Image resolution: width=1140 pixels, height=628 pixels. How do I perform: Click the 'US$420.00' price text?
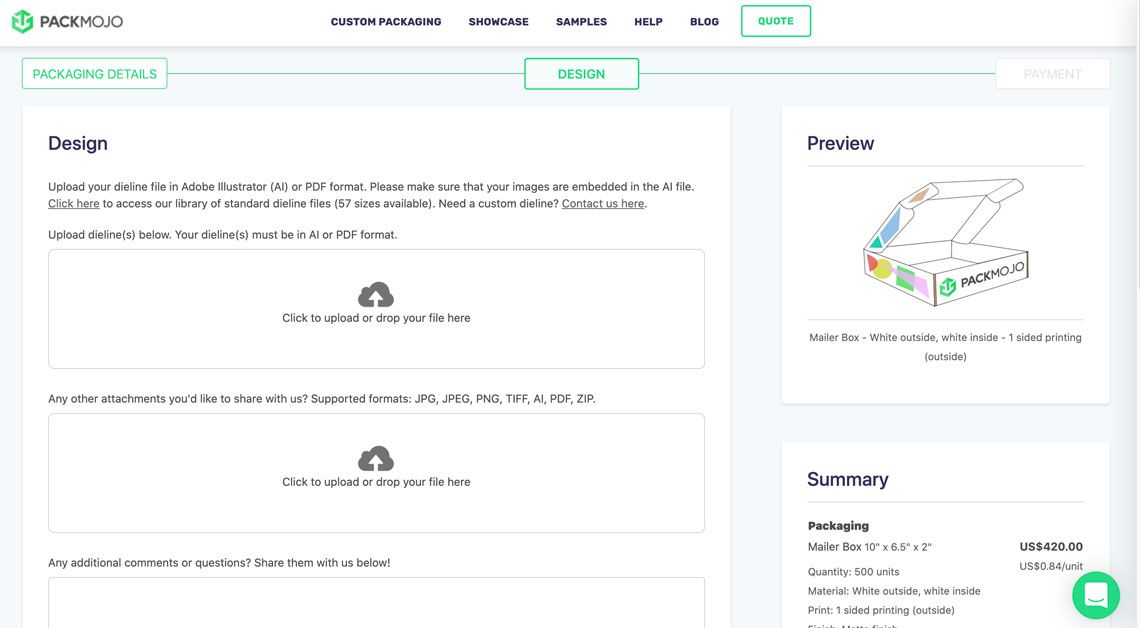(x=1051, y=547)
